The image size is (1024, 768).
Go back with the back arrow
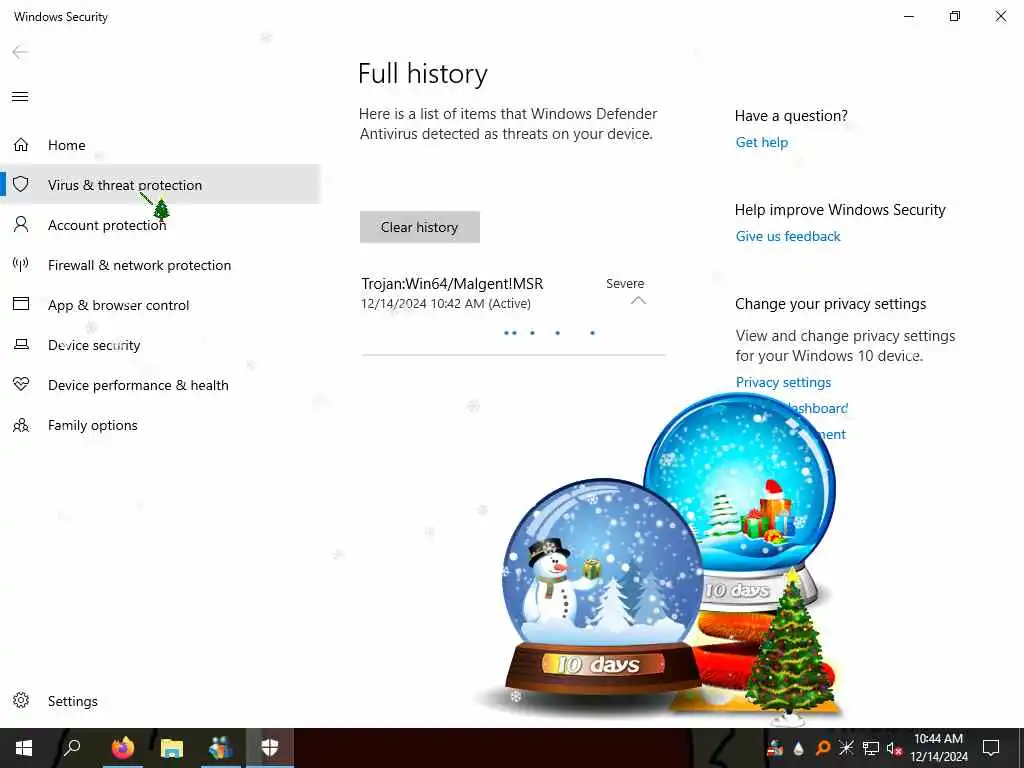click(x=20, y=52)
